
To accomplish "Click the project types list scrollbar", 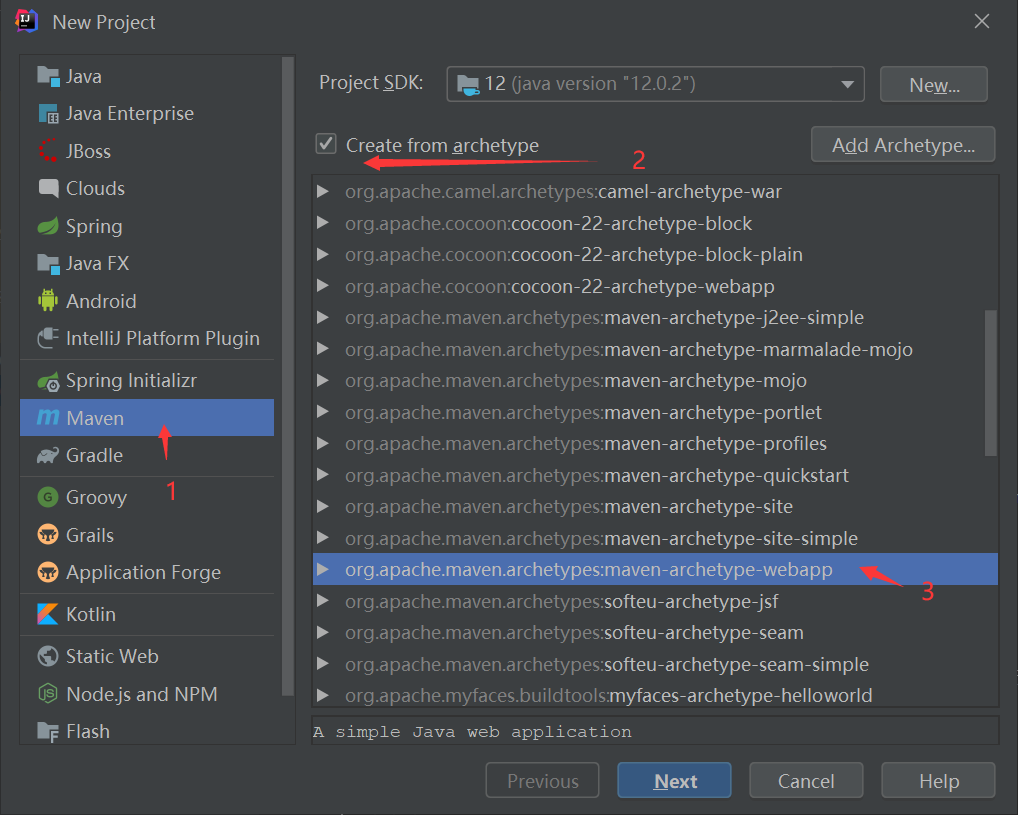I will [288, 377].
